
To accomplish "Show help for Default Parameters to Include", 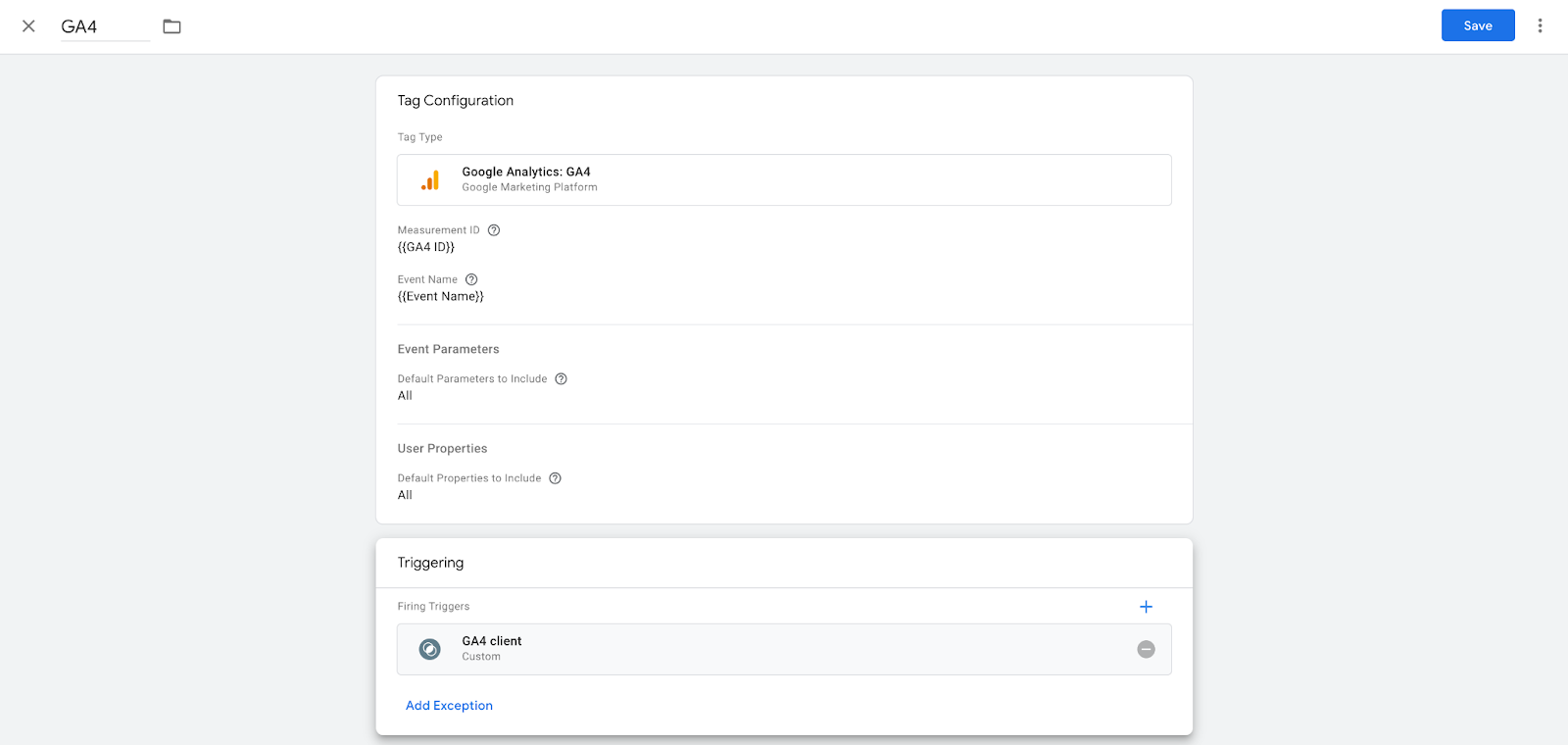I will click(562, 379).
